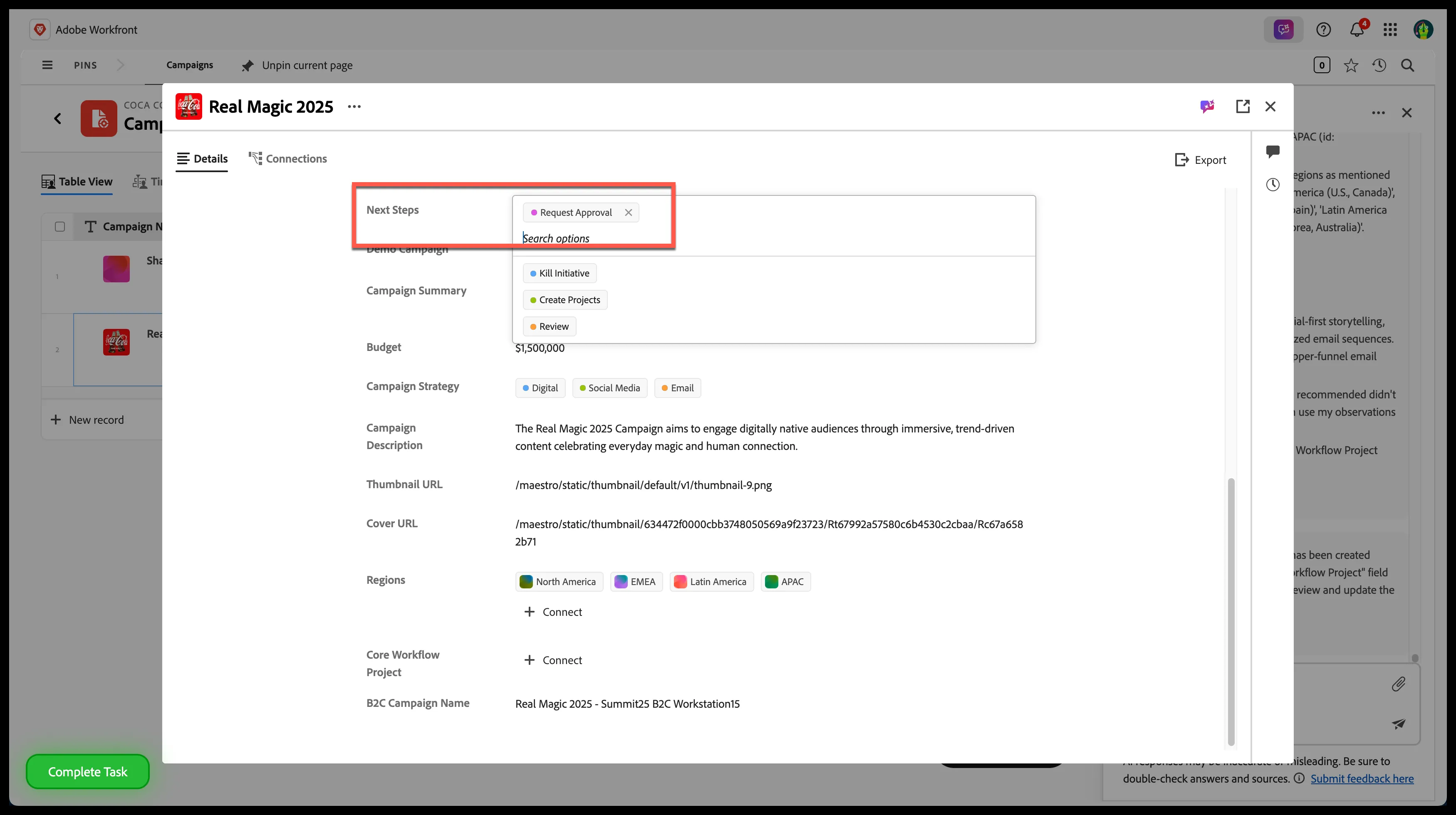Open the Help question mark icon
This screenshot has height=815, width=1456.
click(1323, 30)
